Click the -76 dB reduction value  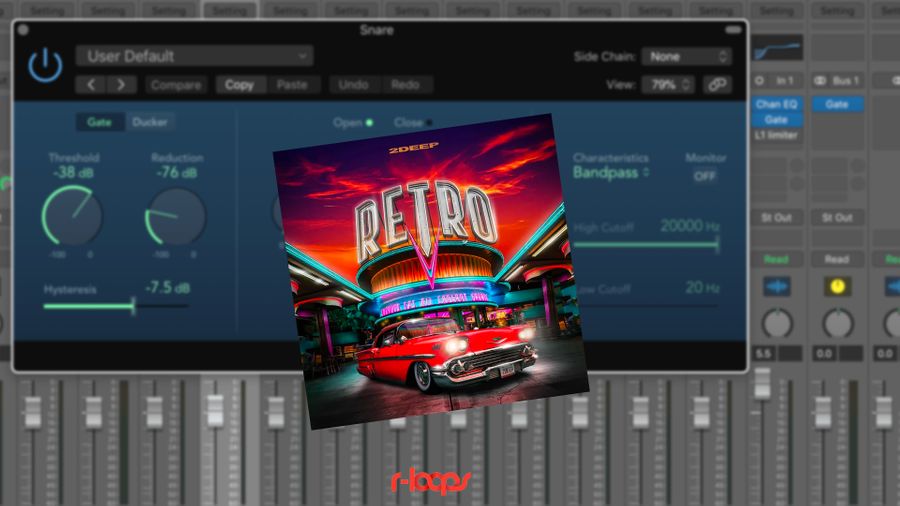176,172
